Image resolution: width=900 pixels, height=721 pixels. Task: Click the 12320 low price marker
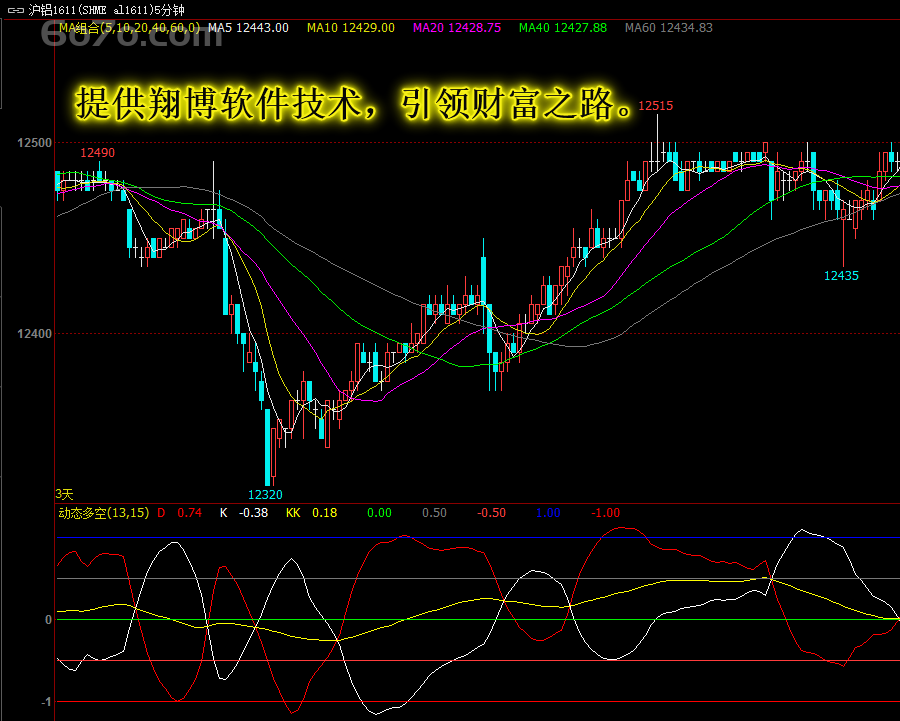(x=265, y=494)
